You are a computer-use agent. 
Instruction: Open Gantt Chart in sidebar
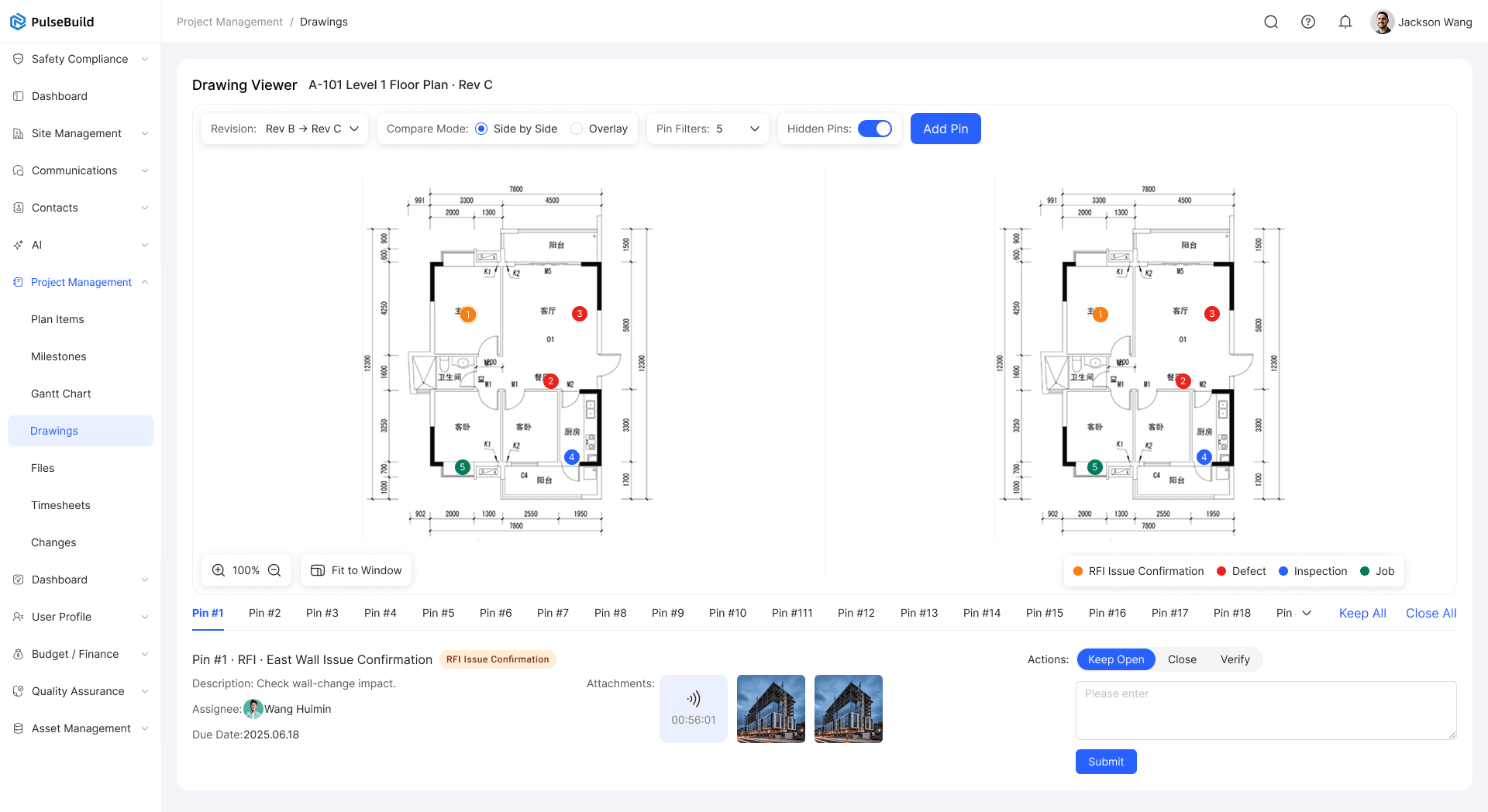[61, 394]
